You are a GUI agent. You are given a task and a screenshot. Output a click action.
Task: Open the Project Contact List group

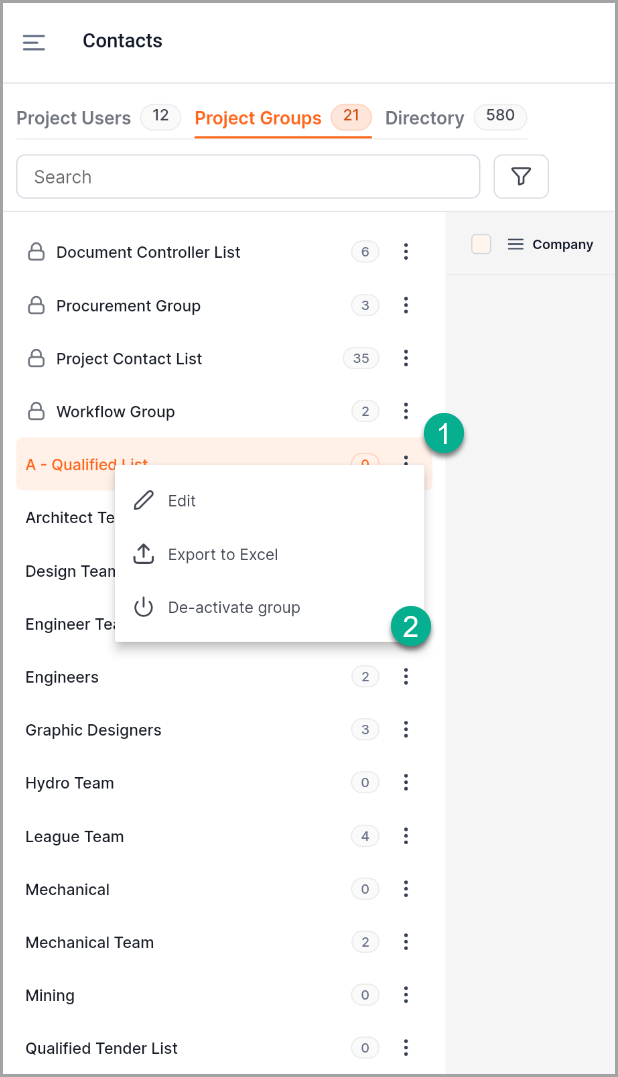coord(129,358)
